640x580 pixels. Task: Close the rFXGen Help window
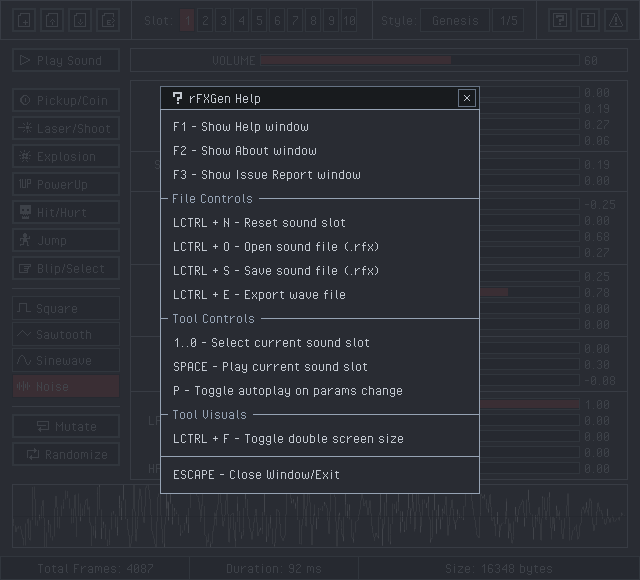coord(466,98)
